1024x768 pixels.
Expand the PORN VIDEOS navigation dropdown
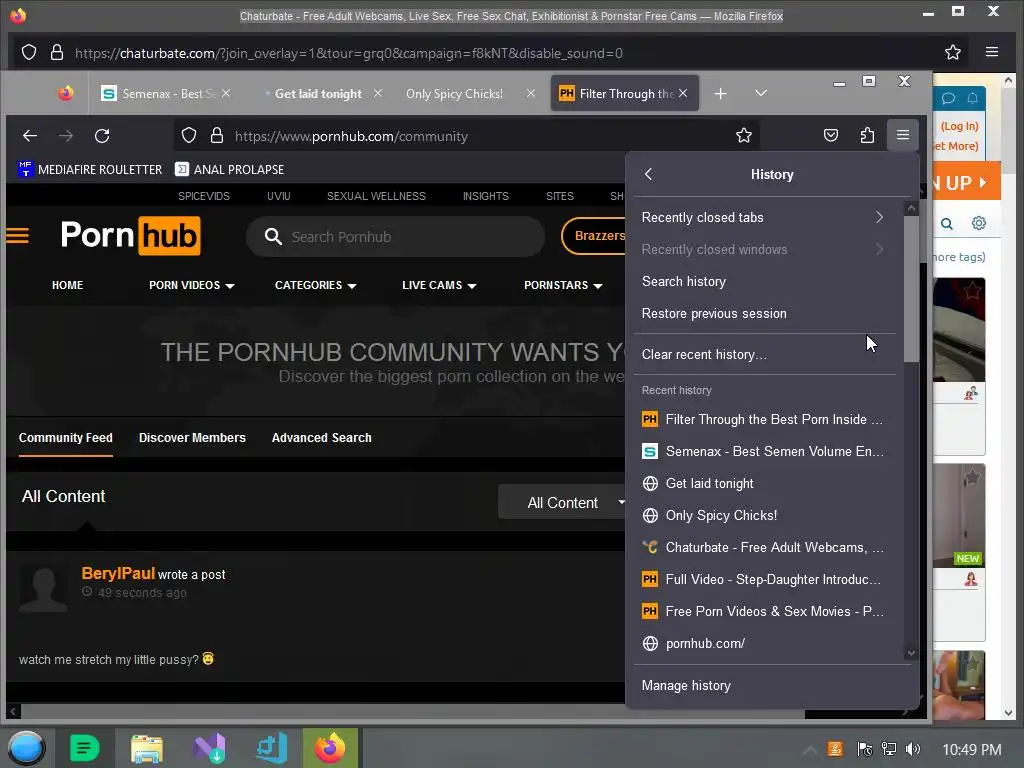tap(191, 285)
